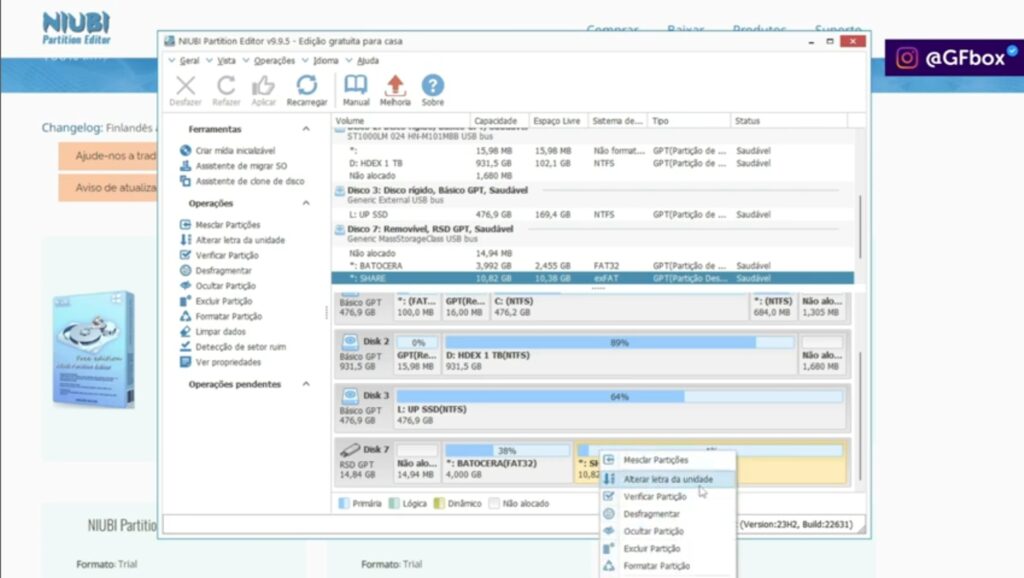1024x578 pixels.
Task: Select Excluir Partição in the context menu
Action: point(667,549)
